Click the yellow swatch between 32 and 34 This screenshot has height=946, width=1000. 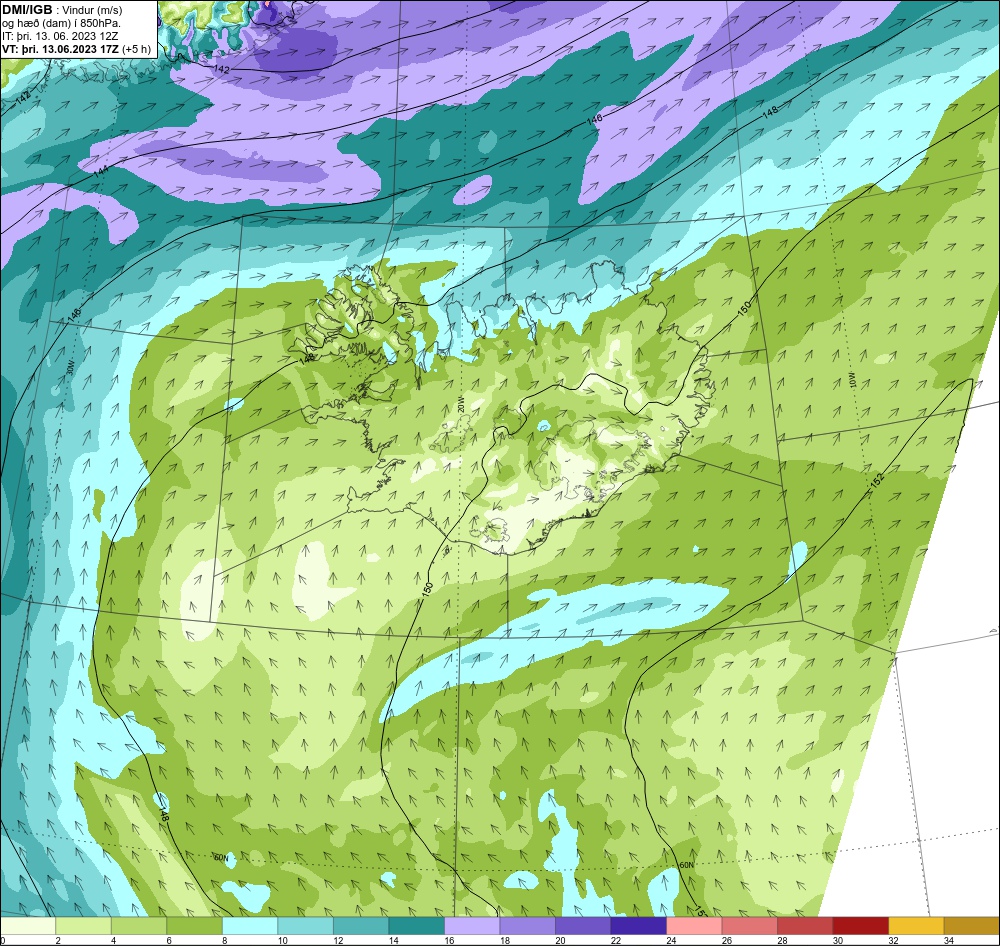916,925
